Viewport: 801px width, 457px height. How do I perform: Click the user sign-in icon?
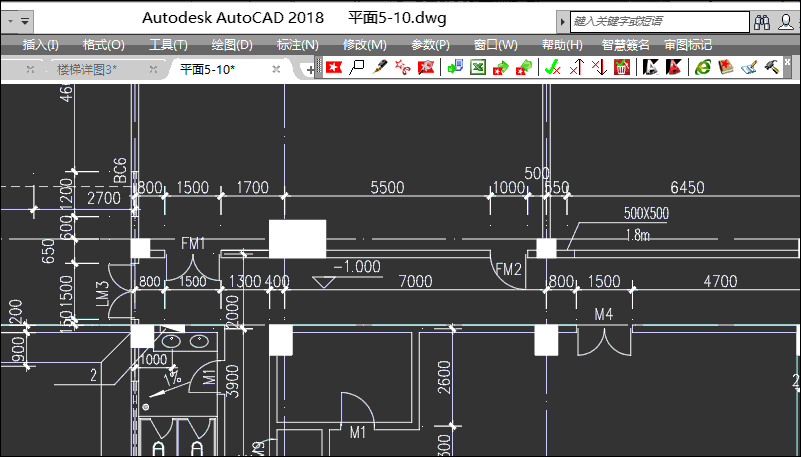tap(786, 20)
